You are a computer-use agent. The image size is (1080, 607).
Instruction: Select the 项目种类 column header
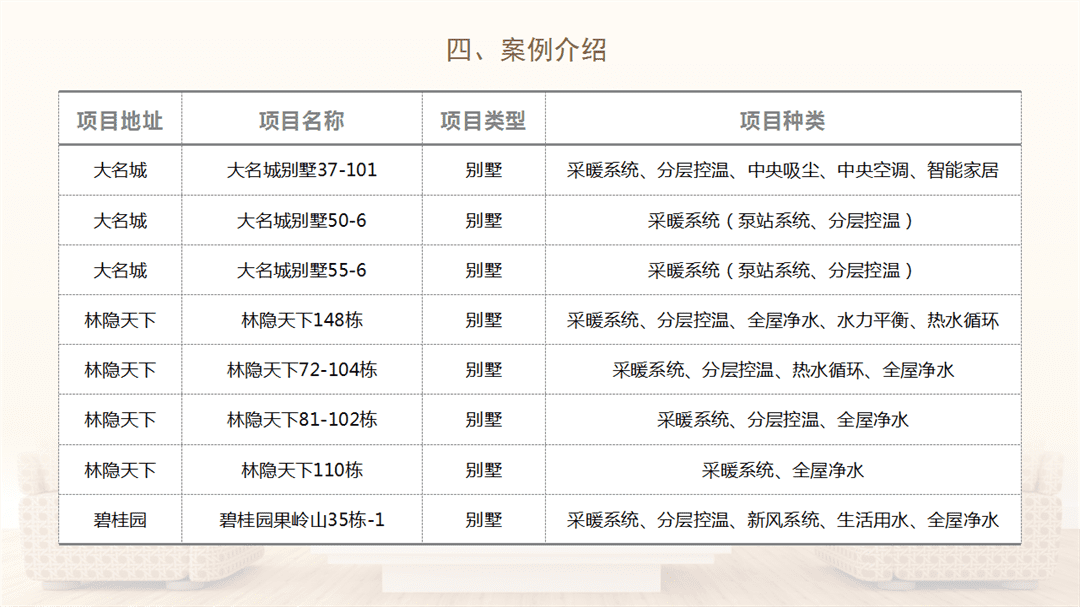tap(783, 121)
